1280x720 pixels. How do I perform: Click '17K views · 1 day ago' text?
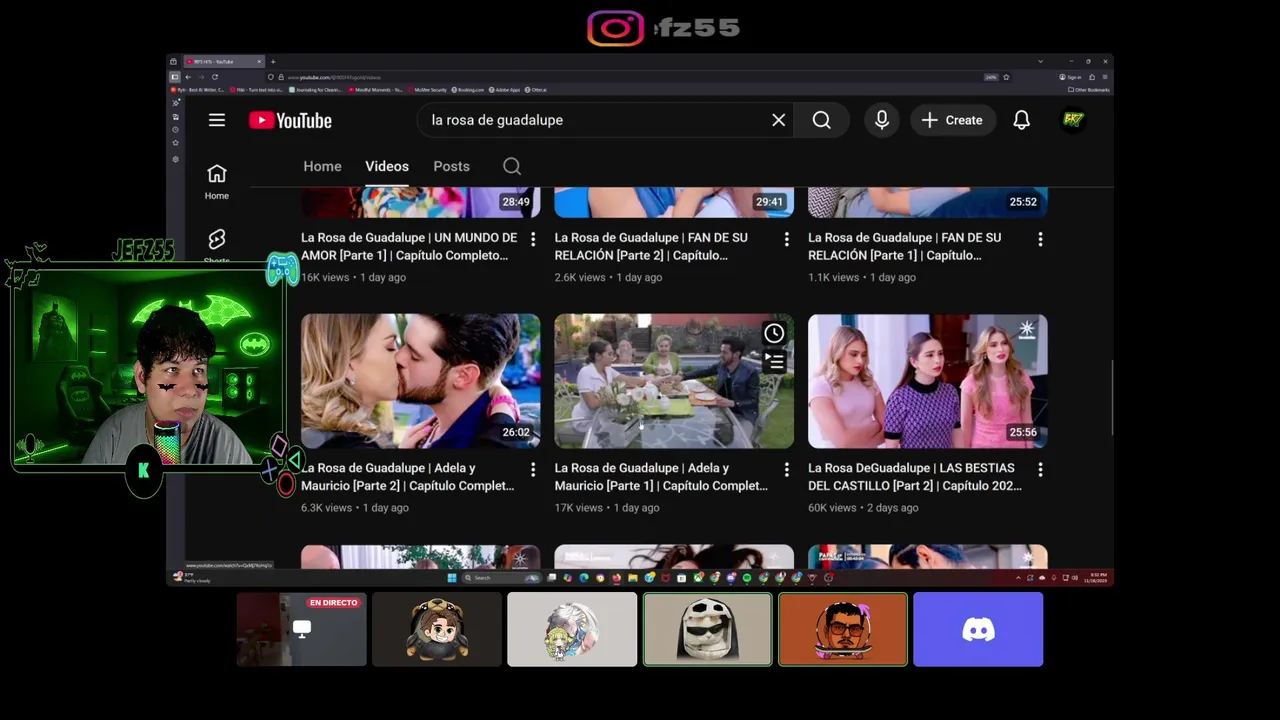click(x=607, y=508)
